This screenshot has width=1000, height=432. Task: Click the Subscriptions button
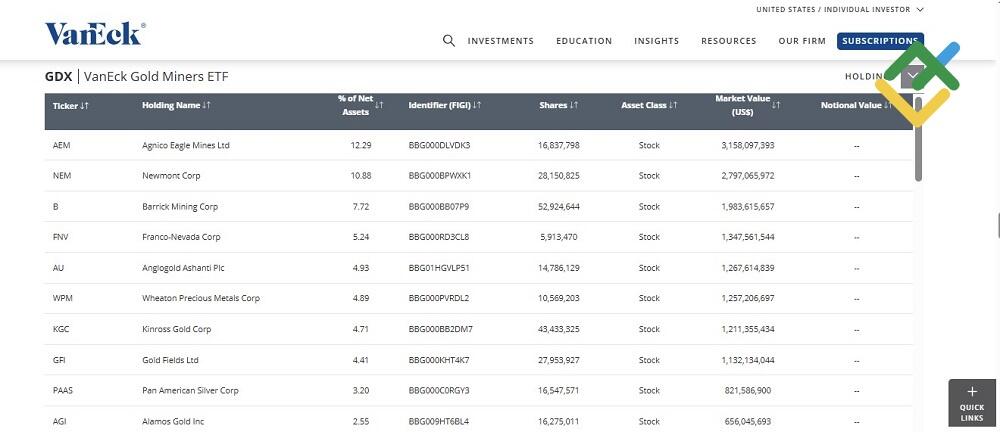880,41
